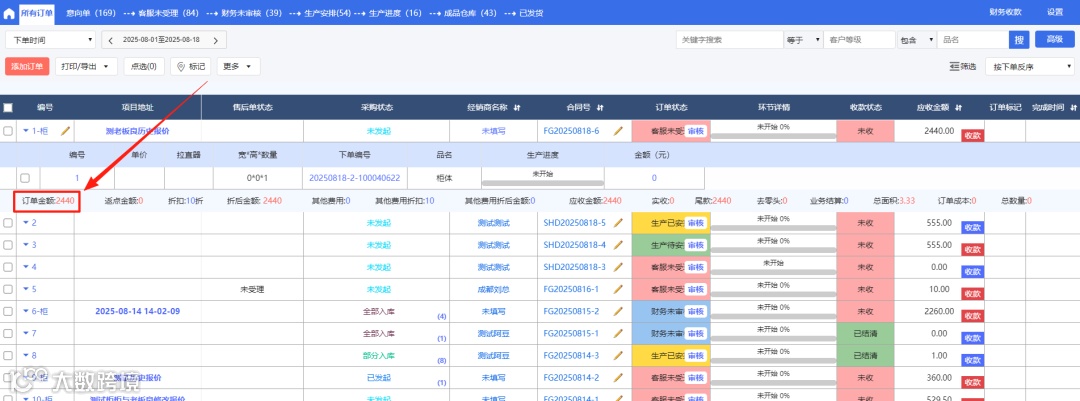This screenshot has height=401, width=1080.
Task: Open the 打印/导出 dropdown
Action: pyautogui.click(x=85, y=67)
